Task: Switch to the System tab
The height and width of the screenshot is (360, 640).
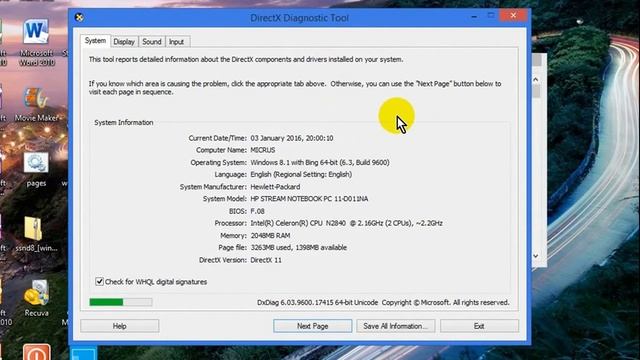Action: pos(95,41)
